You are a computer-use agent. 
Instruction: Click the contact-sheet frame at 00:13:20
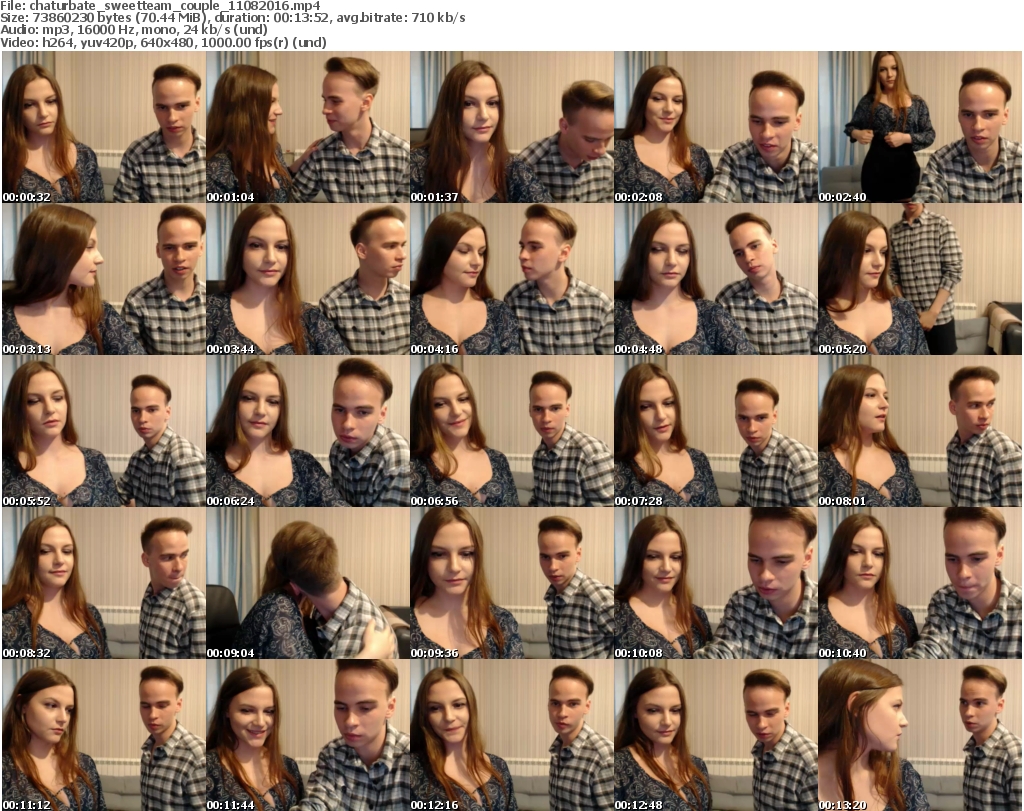tap(920, 735)
